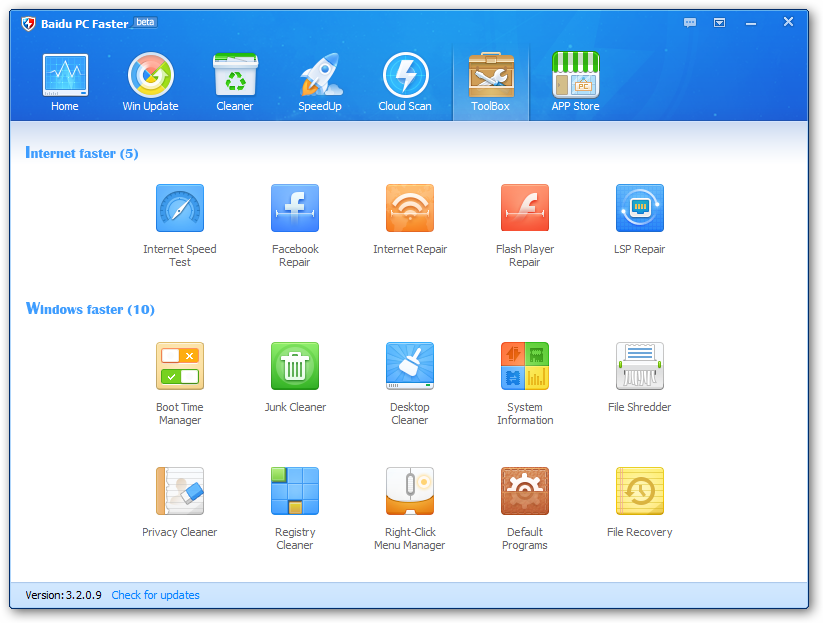Open the Flash Player Repair tool

pyautogui.click(x=525, y=226)
